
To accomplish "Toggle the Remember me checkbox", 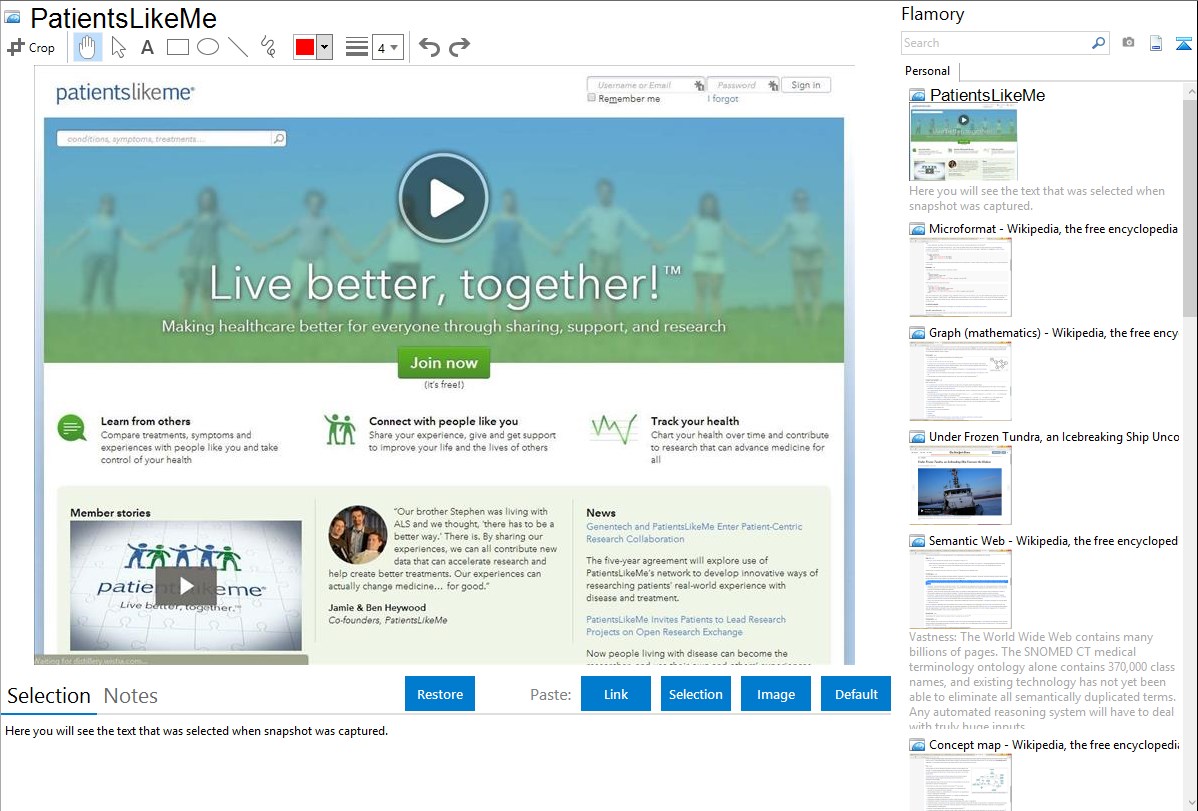I will [591, 98].
